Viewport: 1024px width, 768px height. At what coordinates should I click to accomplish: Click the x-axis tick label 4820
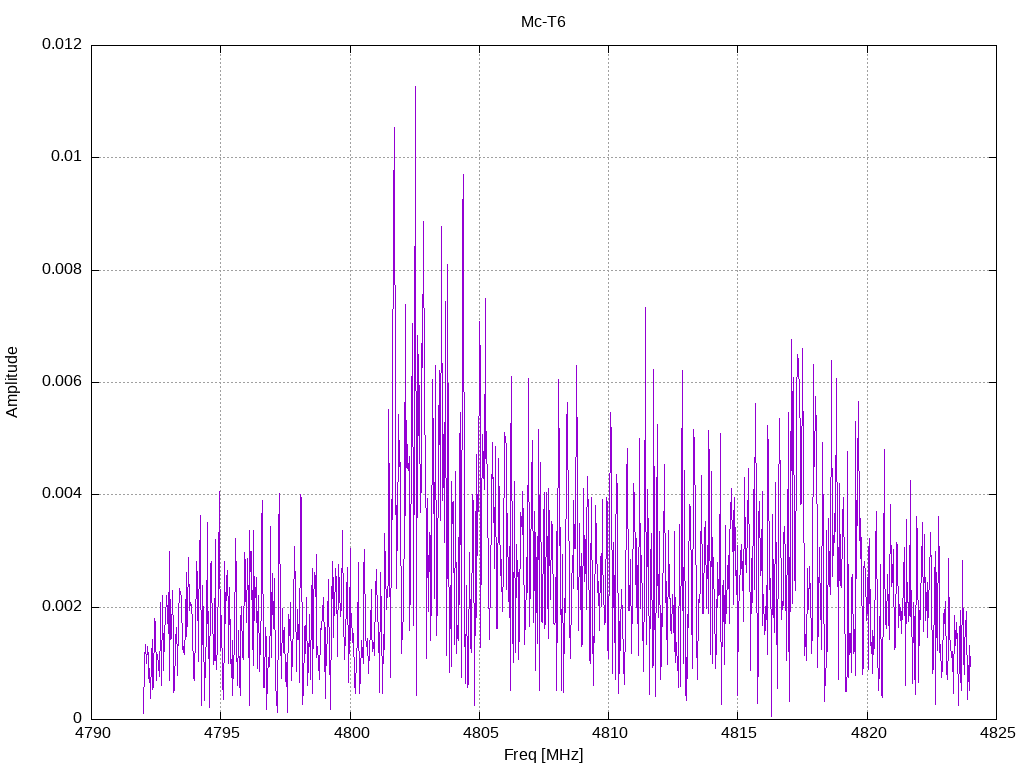point(867,733)
